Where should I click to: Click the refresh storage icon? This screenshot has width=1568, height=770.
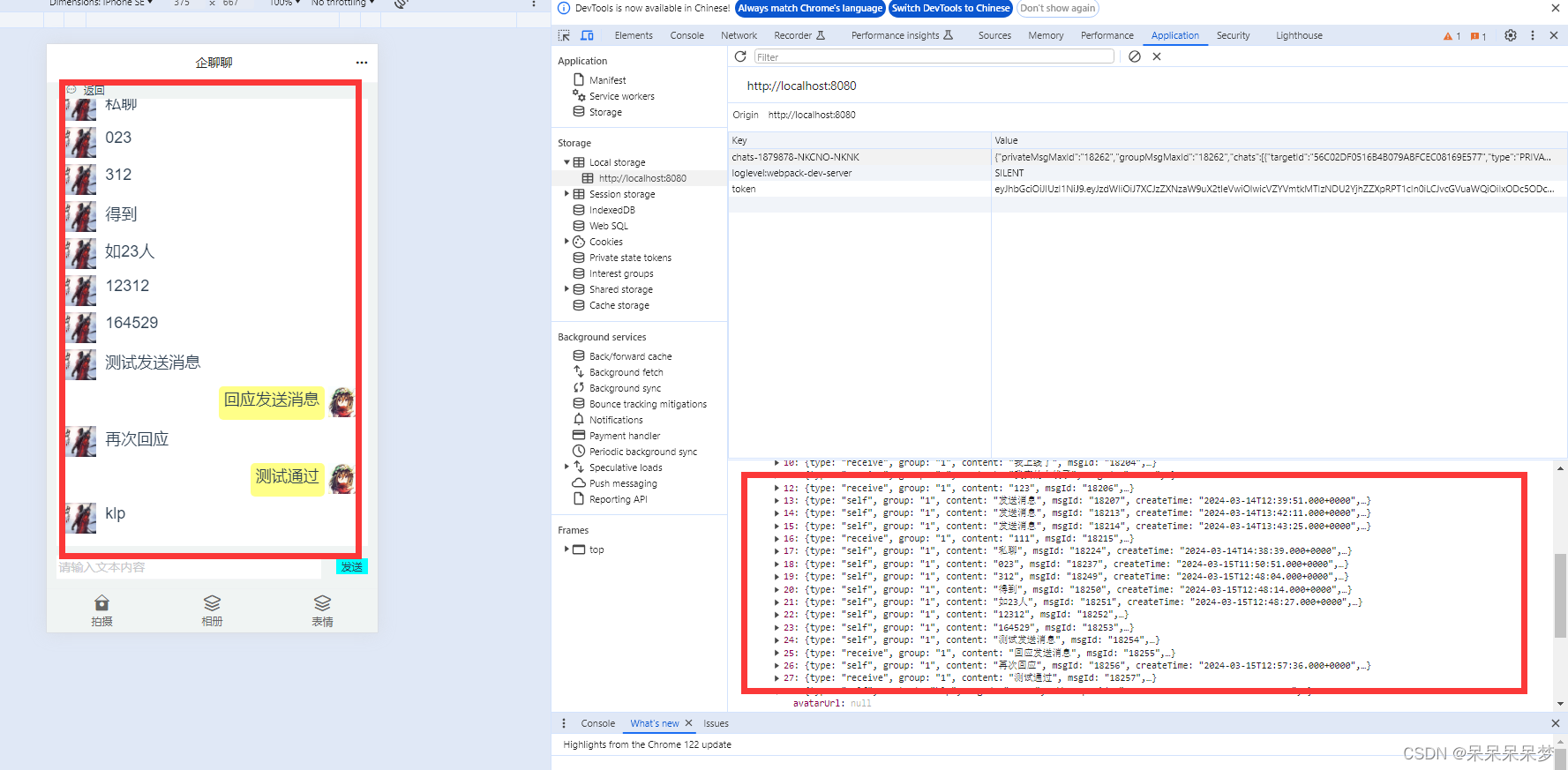[x=740, y=56]
